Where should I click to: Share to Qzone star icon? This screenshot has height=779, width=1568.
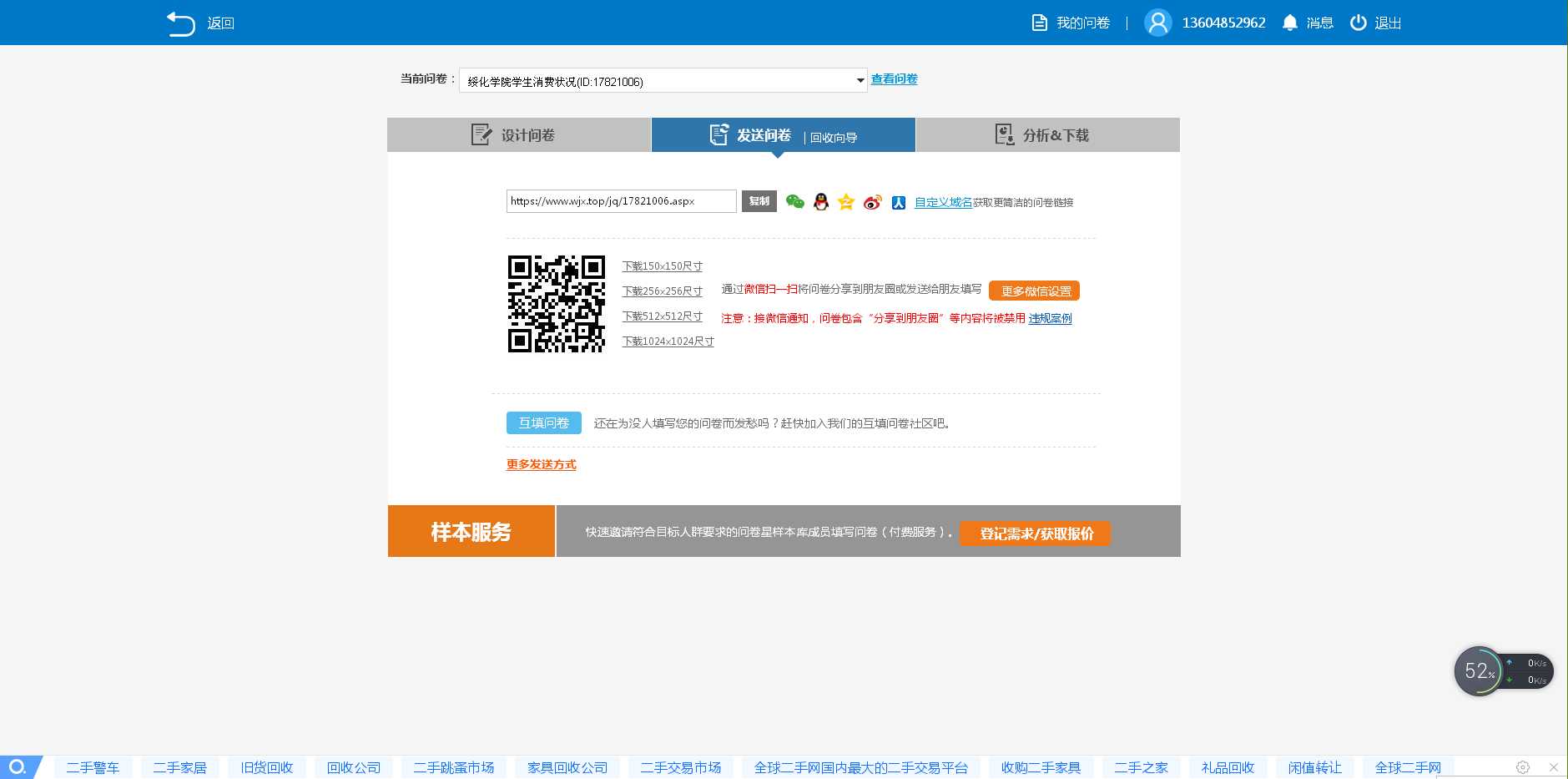(846, 201)
